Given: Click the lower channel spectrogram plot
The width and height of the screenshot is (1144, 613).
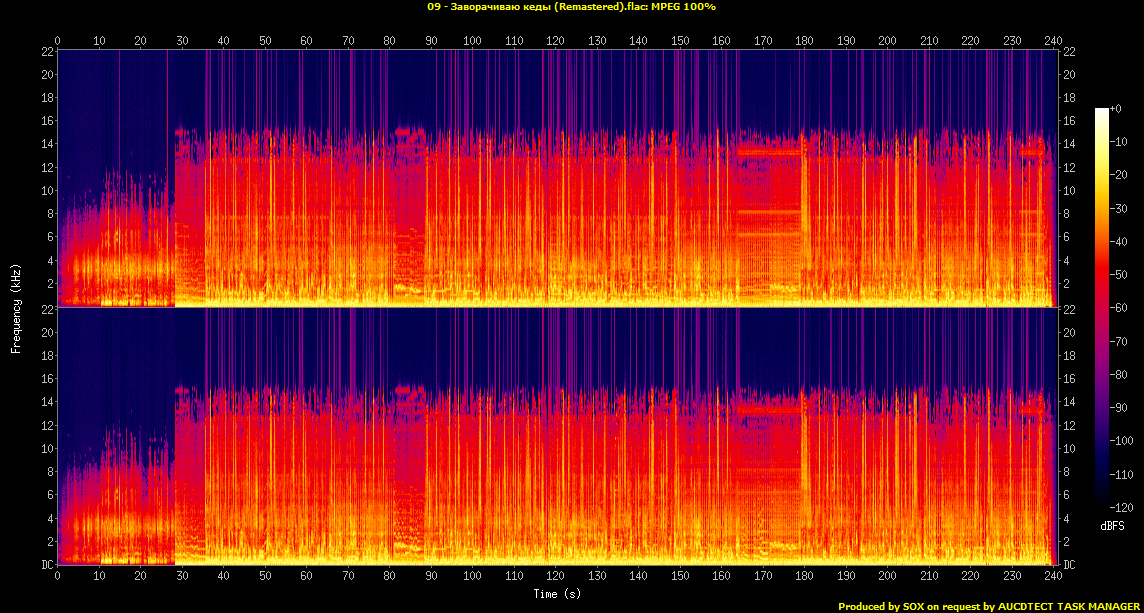Looking at the screenshot, I should pos(557,437).
